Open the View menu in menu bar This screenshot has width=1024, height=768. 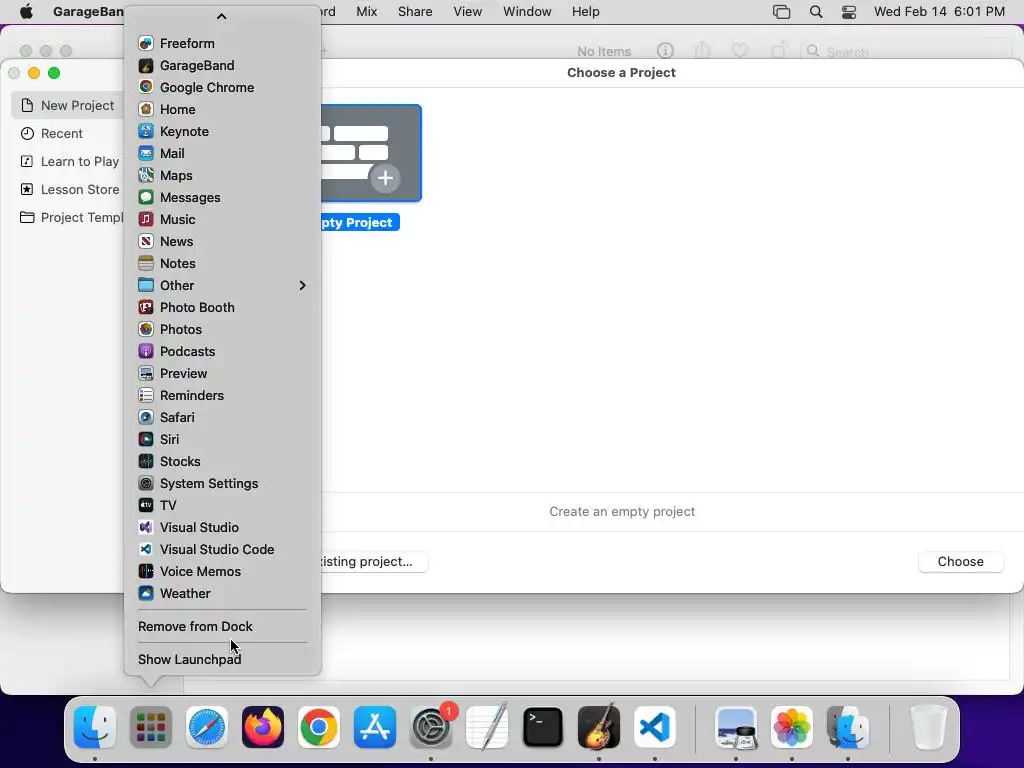click(468, 12)
